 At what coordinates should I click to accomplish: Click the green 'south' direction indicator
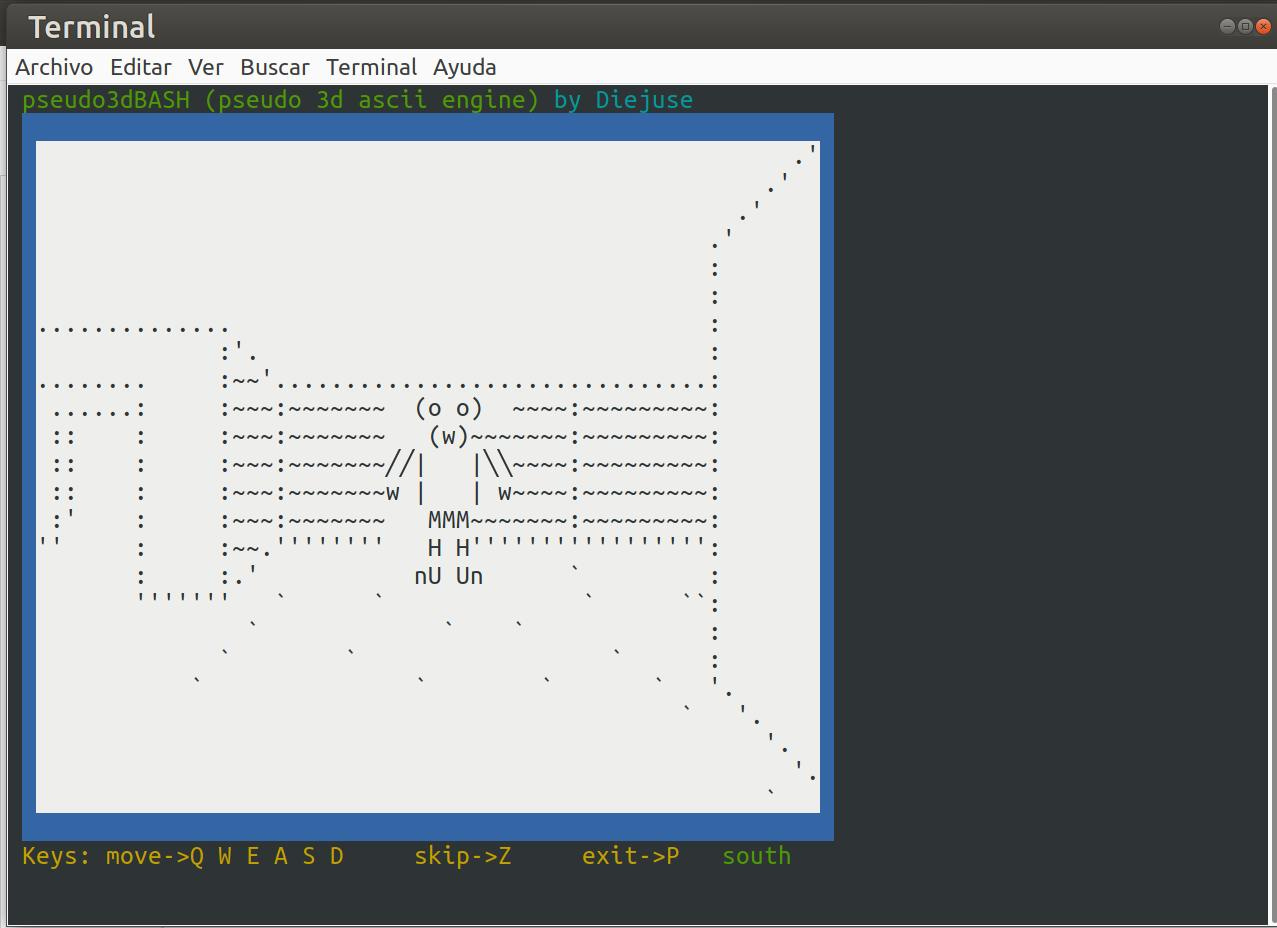coord(755,856)
